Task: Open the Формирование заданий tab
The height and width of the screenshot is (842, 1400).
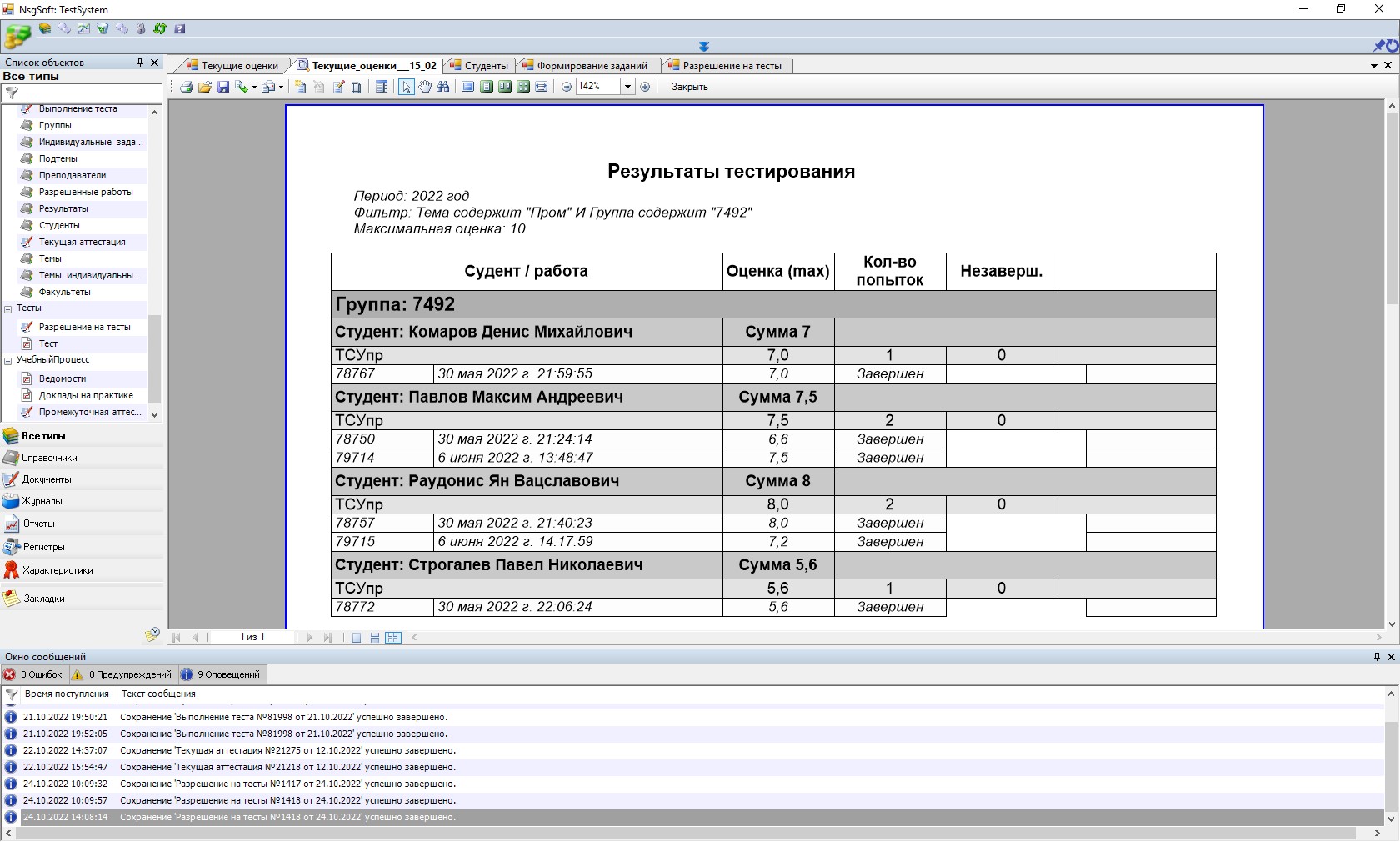Action: [x=591, y=66]
